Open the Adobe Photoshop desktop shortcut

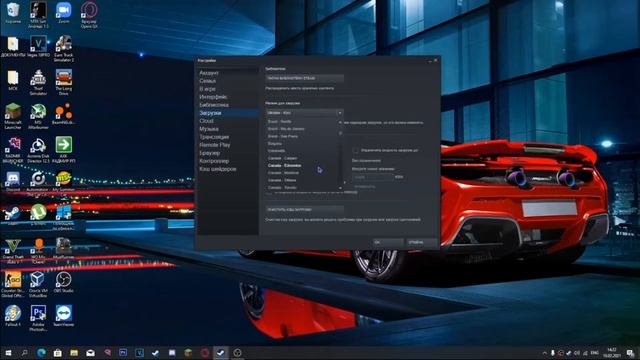click(x=38, y=318)
